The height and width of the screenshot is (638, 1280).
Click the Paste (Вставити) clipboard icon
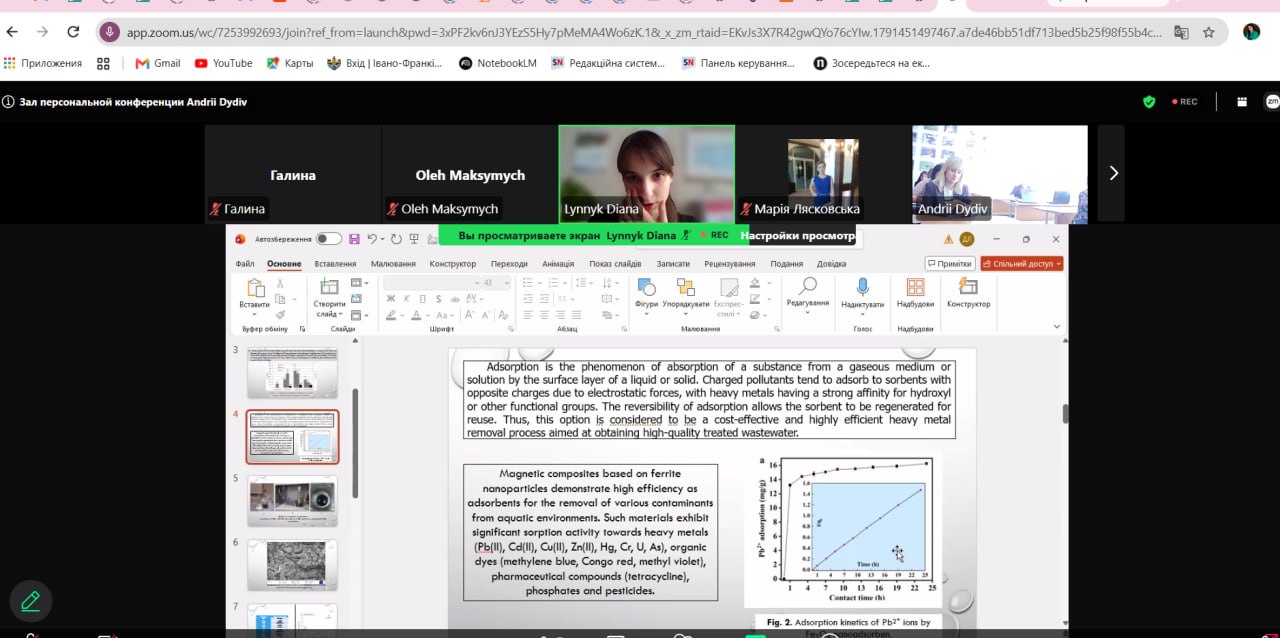coord(255,288)
